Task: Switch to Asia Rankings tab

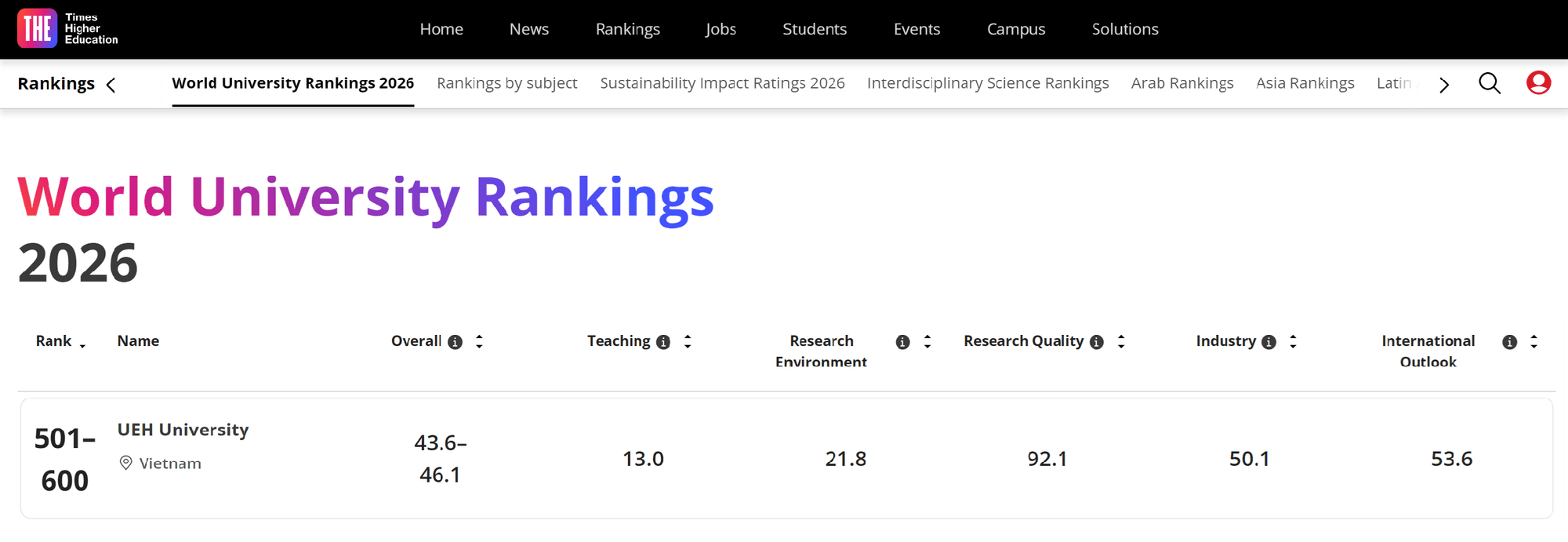Action: pos(1305,83)
